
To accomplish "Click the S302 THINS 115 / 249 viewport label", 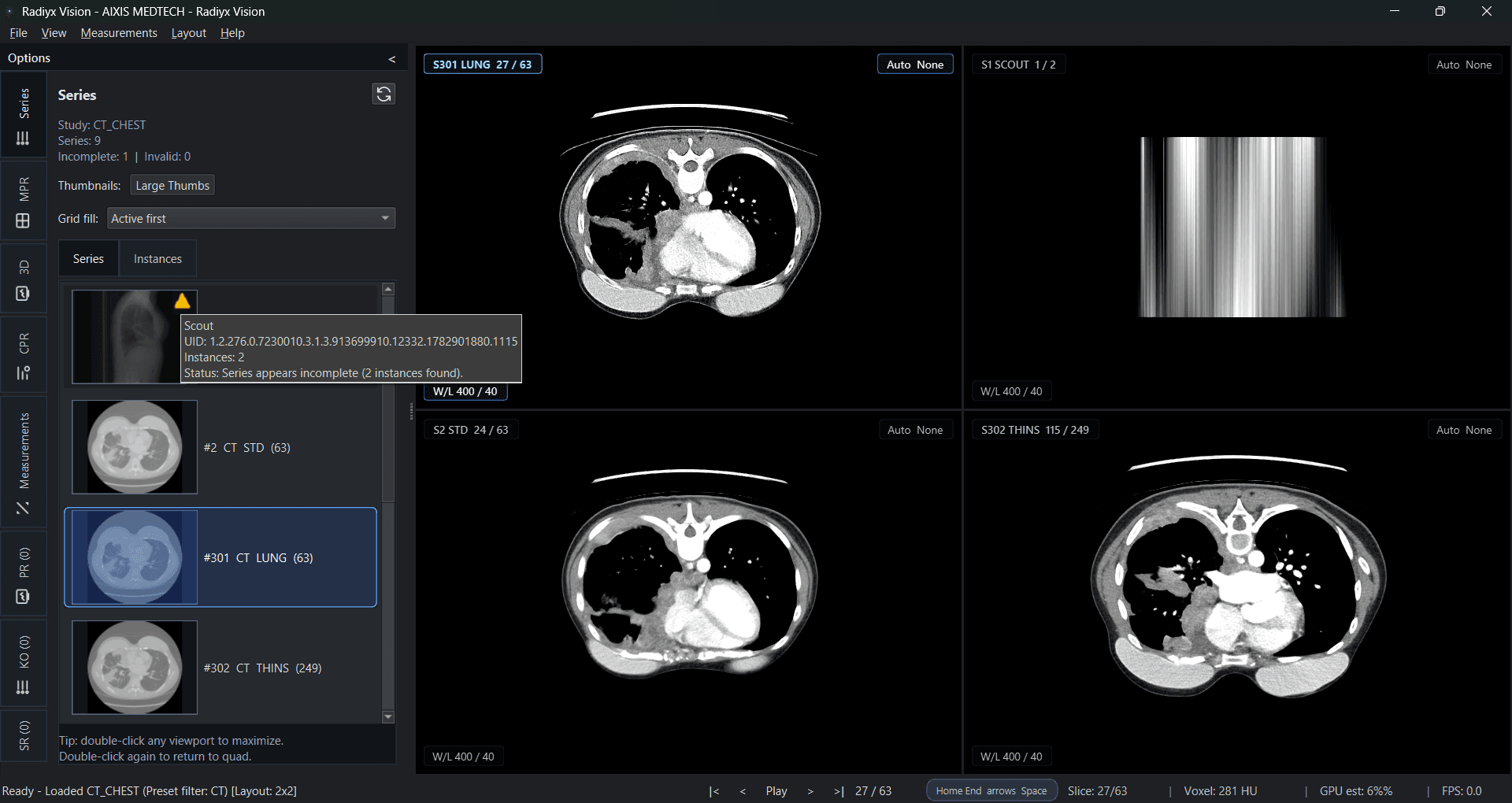I will pyautogui.click(x=1036, y=430).
